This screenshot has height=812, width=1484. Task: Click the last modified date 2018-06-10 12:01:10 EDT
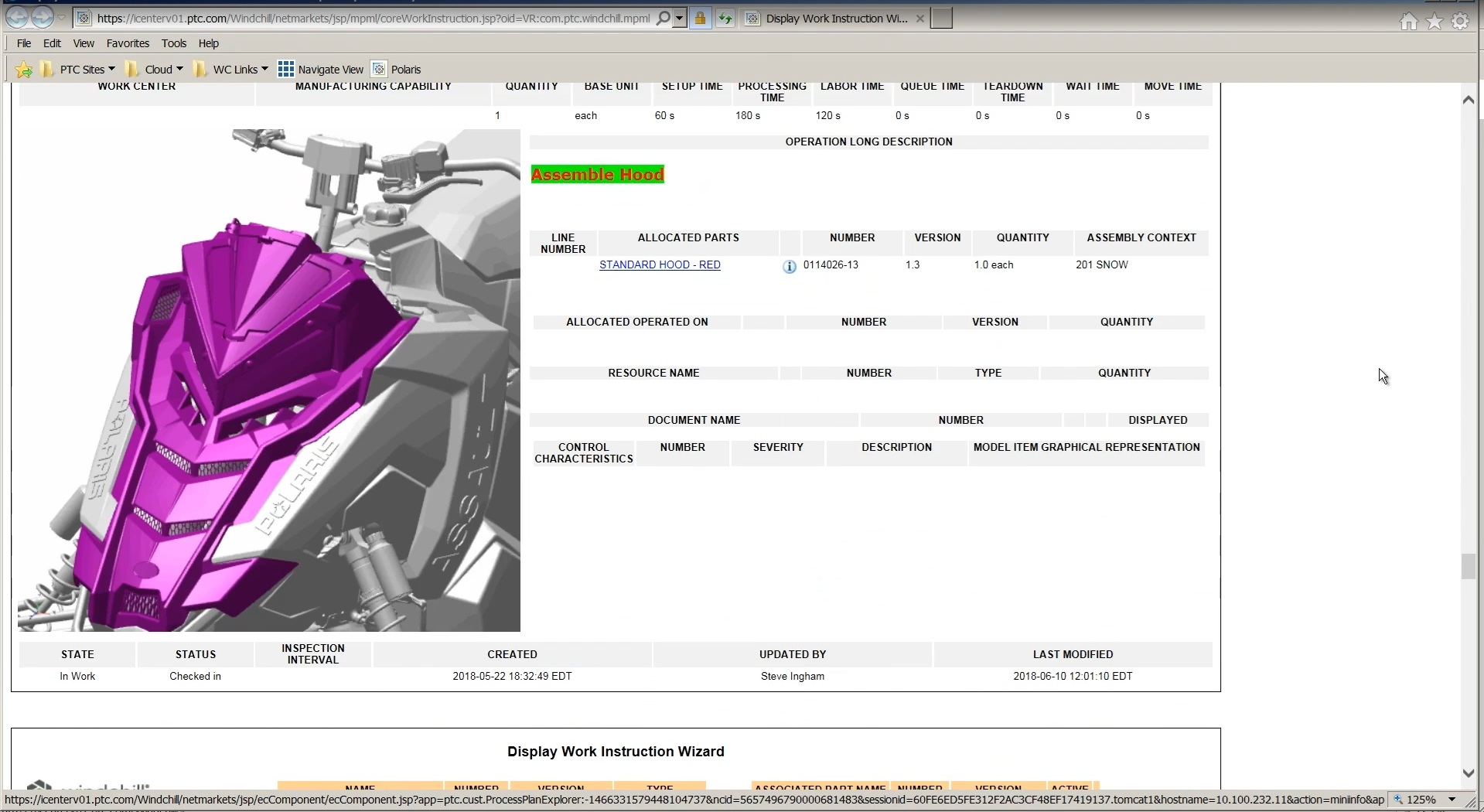click(x=1073, y=676)
